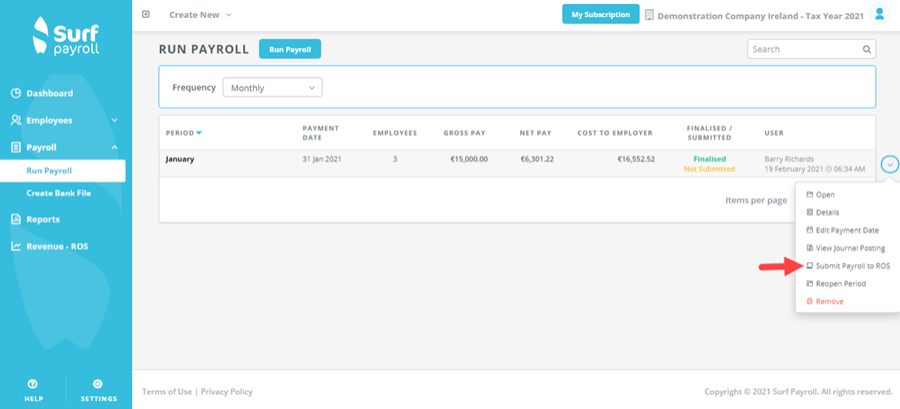Open the user profile avatar icon

(879, 15)
